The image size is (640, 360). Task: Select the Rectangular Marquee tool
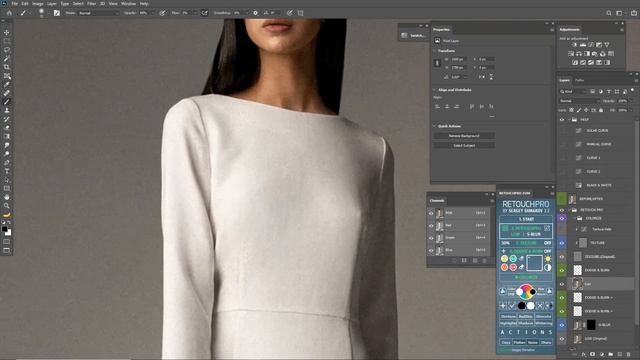[x=7, y=41]
